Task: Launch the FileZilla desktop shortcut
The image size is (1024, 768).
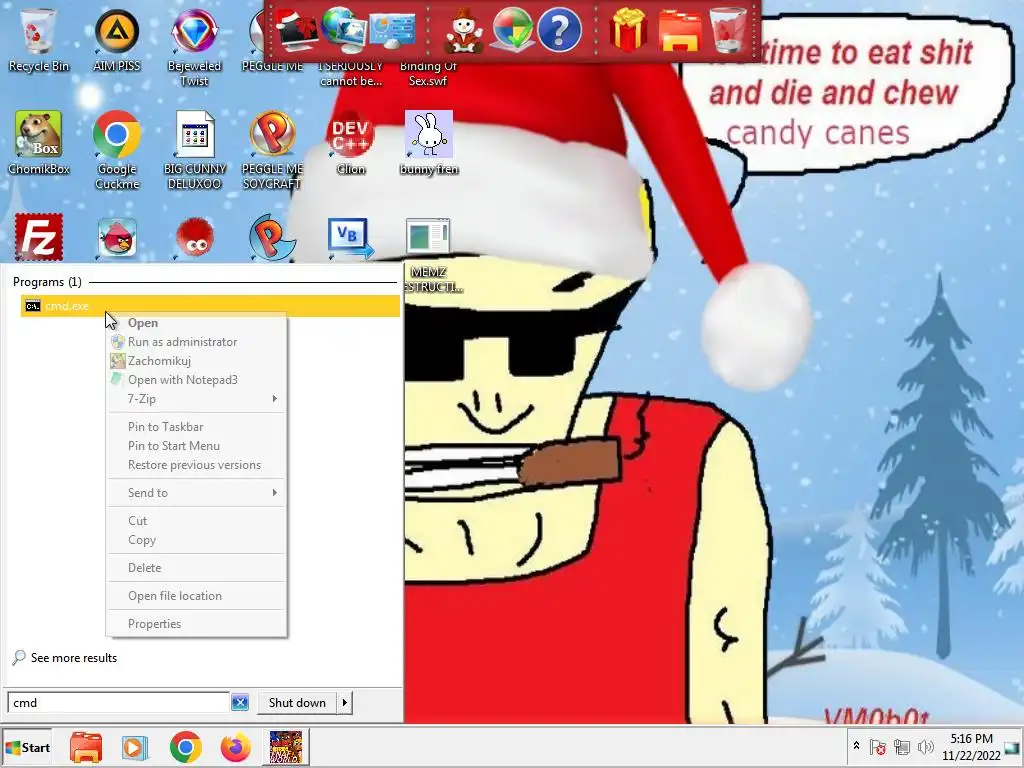Action: pos(39,237)
